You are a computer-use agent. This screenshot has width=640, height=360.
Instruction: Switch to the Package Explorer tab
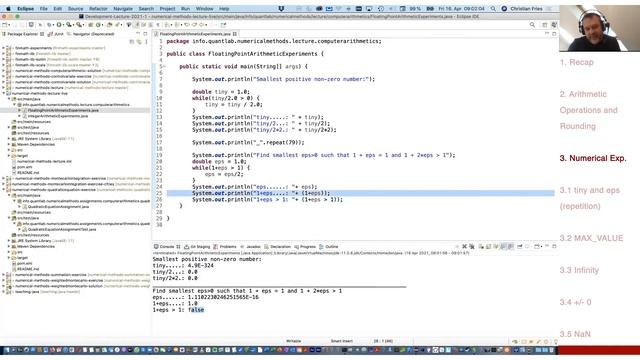[22, 34]
